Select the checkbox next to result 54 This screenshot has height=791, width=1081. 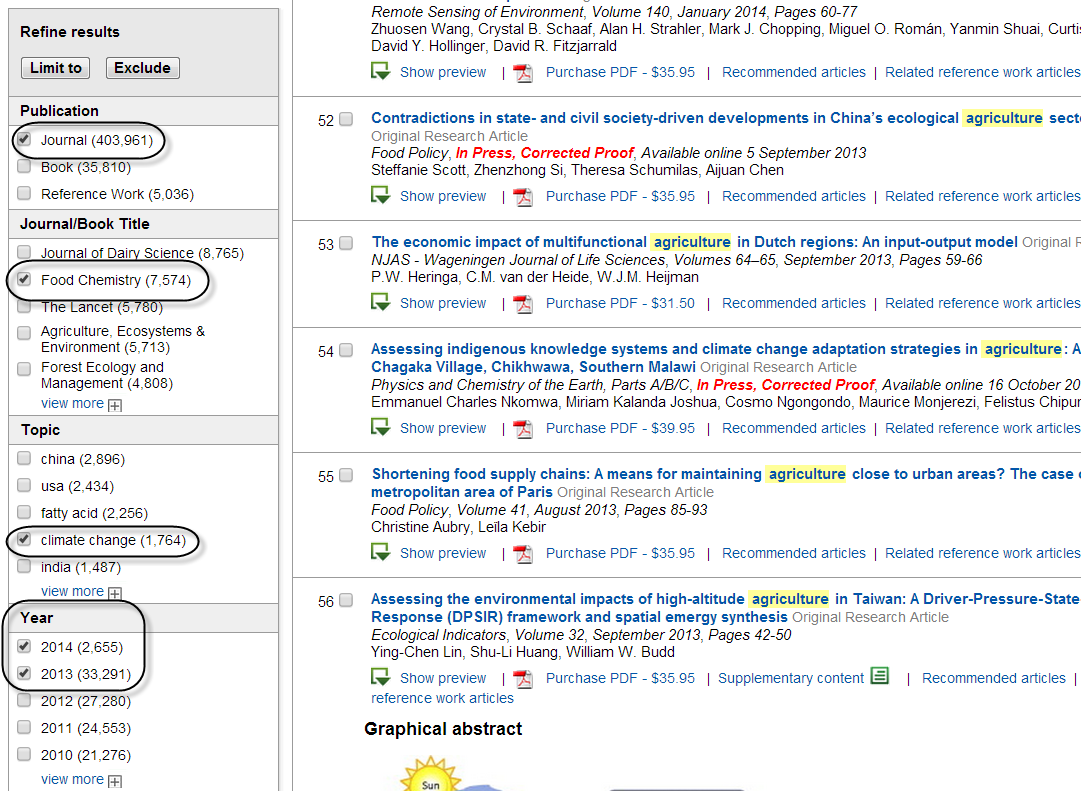pos(346,351)
